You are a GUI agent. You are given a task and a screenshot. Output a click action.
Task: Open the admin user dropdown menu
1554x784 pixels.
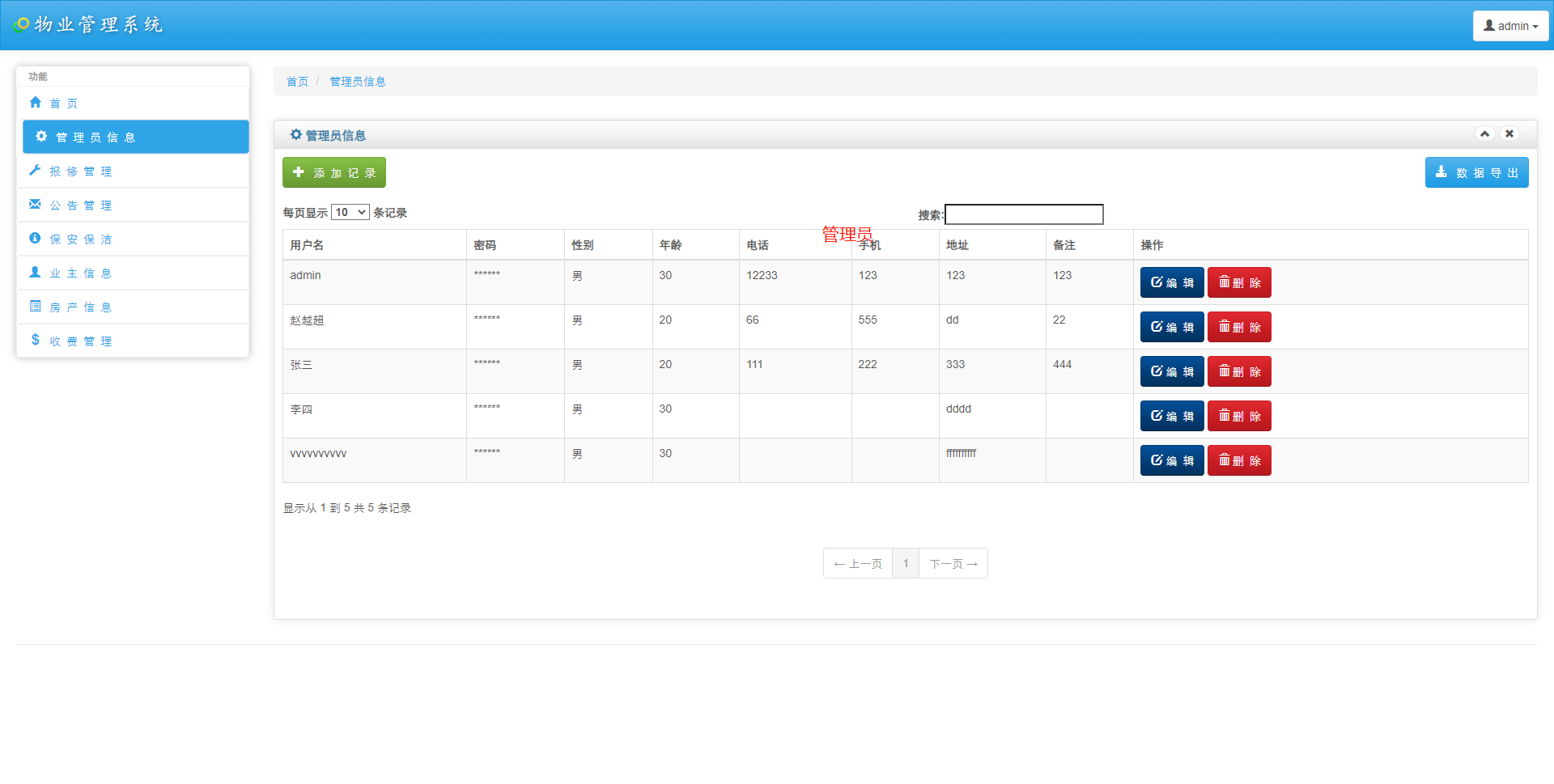coord(1510,26)
